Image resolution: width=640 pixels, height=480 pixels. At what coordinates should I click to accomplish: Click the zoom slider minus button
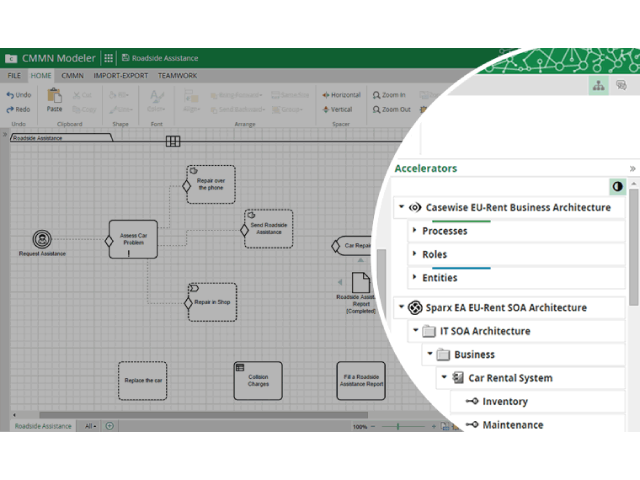click(373, 427)
